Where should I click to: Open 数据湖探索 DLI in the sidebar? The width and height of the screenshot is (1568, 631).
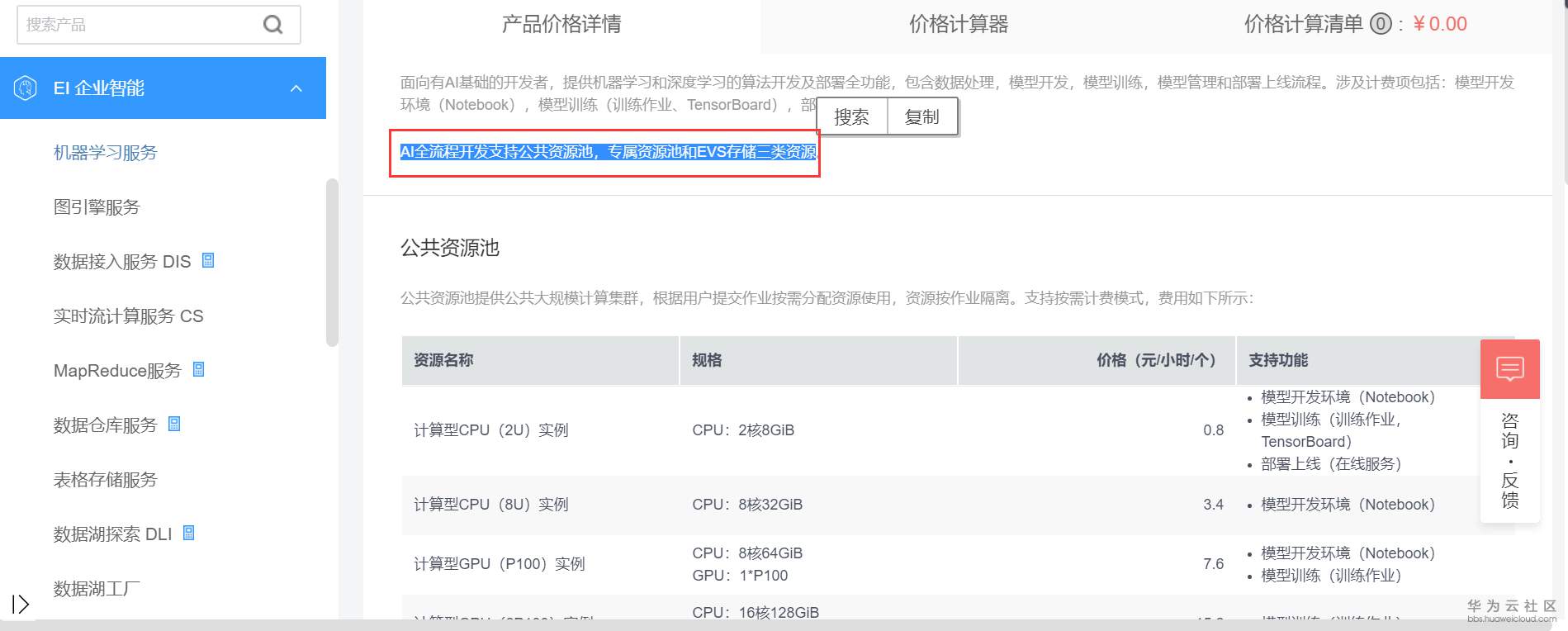[x=113, y=534]
